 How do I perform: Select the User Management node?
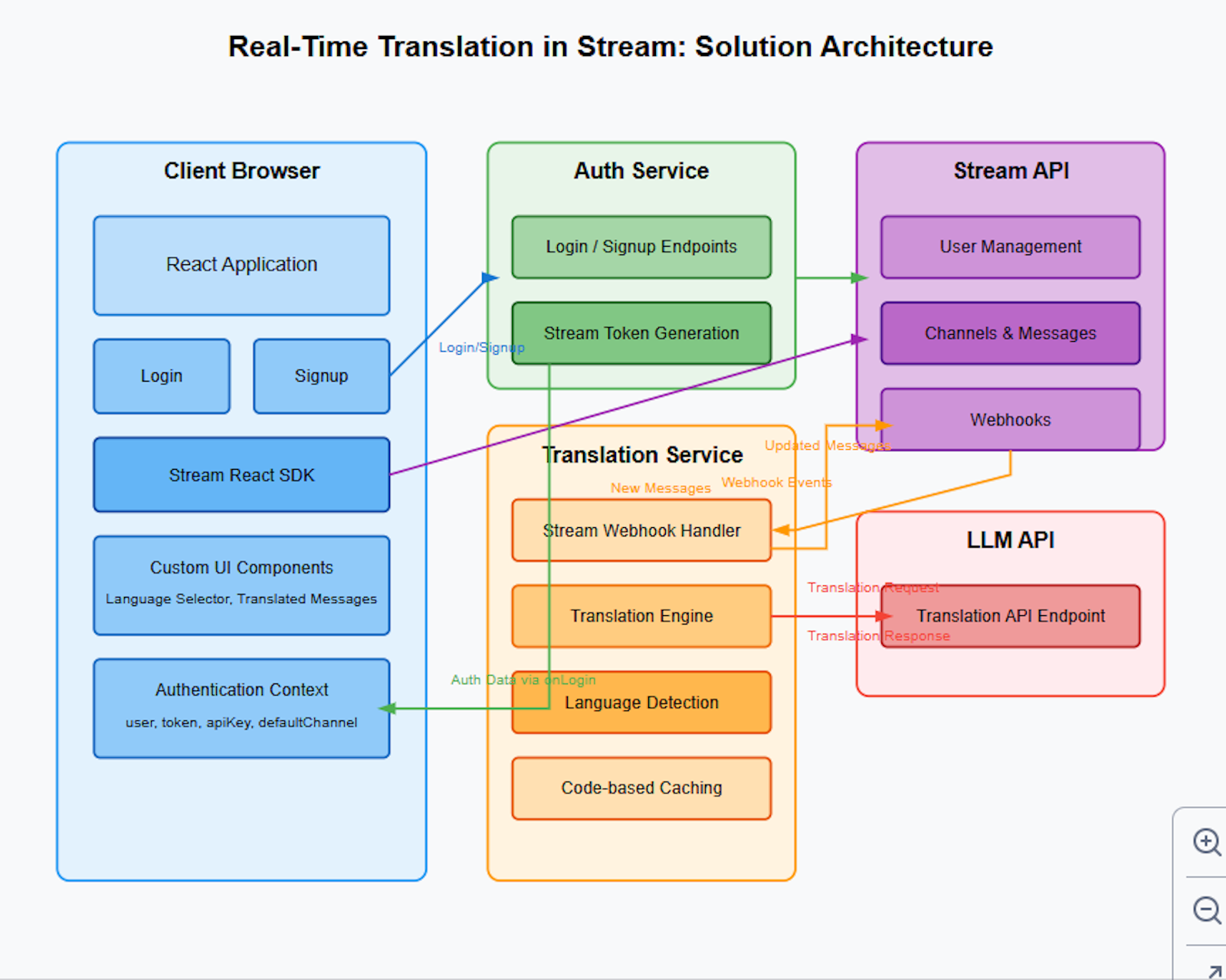pos(1010,247)
